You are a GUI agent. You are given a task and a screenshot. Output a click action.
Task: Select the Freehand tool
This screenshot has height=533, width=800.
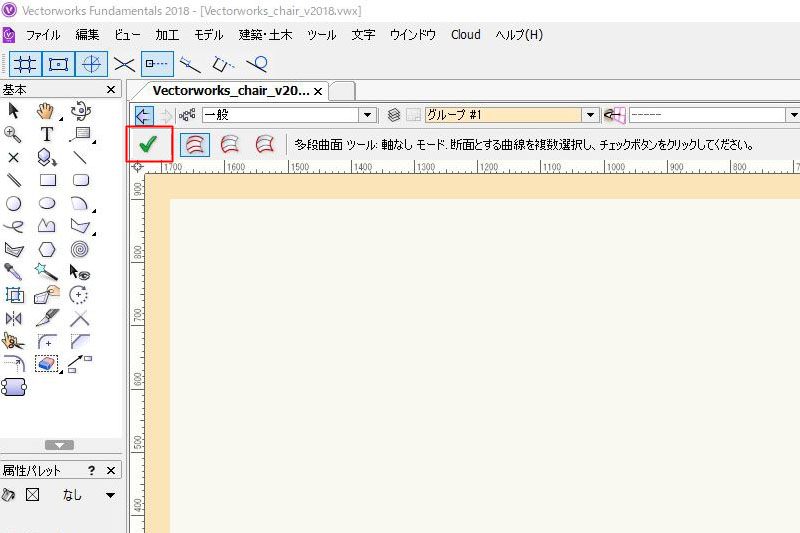13,226
